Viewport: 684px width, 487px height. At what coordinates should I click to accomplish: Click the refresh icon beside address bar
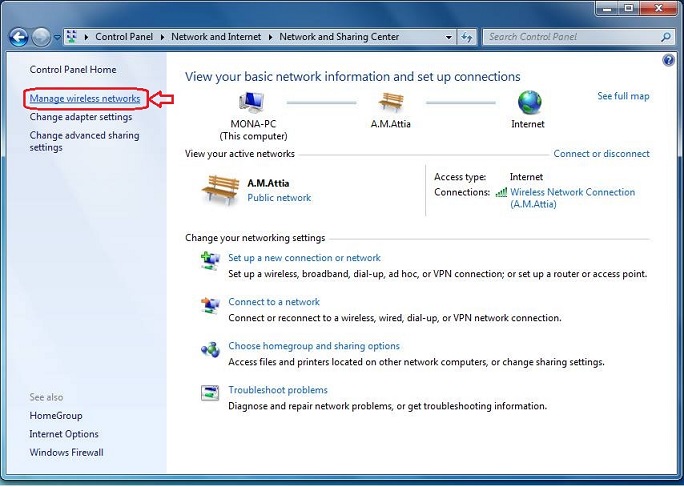pyautogui.click(x=467, y=37)
